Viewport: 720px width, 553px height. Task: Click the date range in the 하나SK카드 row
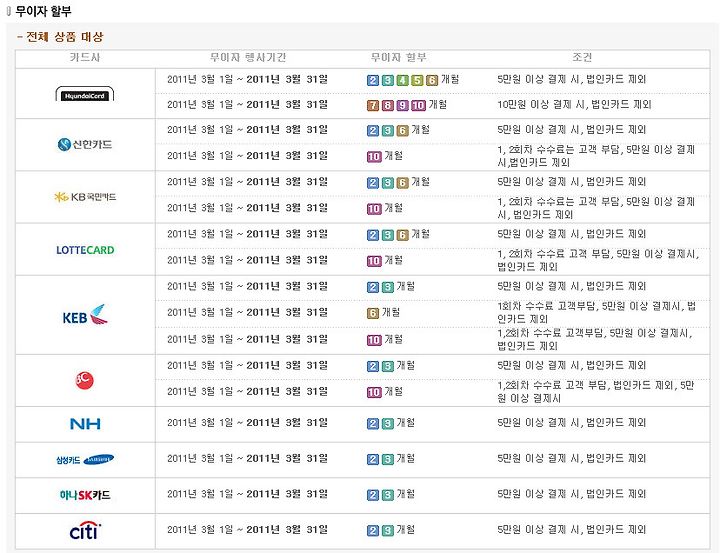coord(248,494)
